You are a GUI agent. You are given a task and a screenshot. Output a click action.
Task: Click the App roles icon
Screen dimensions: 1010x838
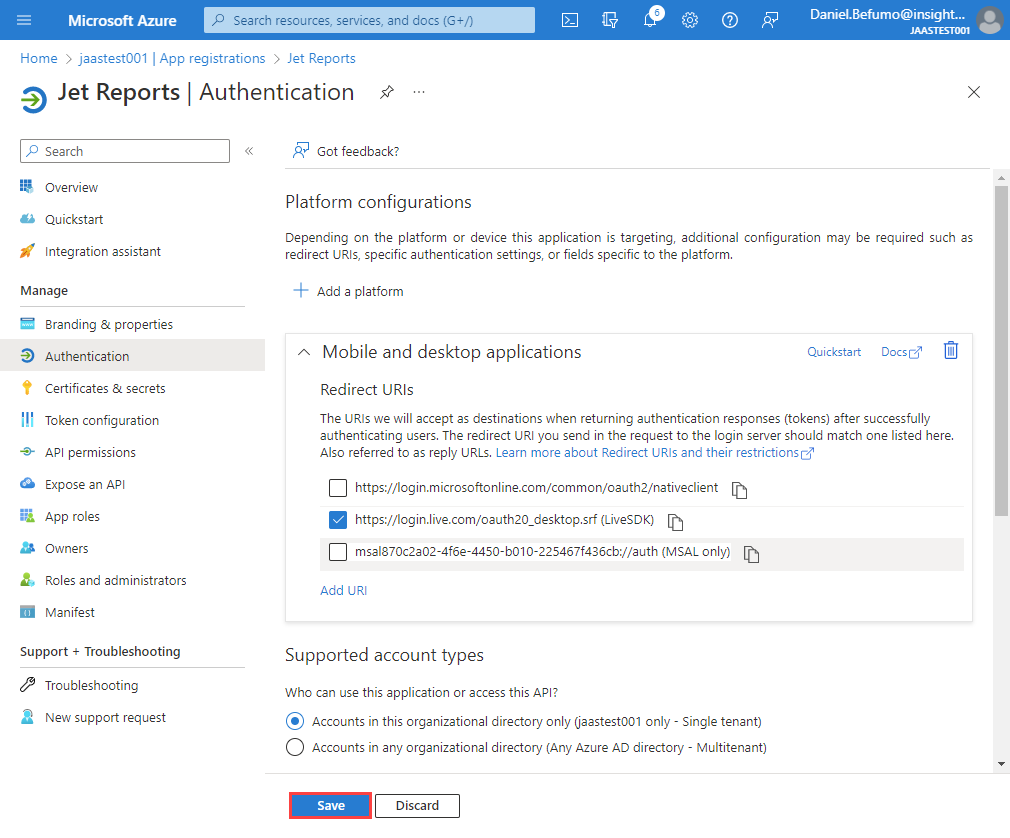pos(27,516)
